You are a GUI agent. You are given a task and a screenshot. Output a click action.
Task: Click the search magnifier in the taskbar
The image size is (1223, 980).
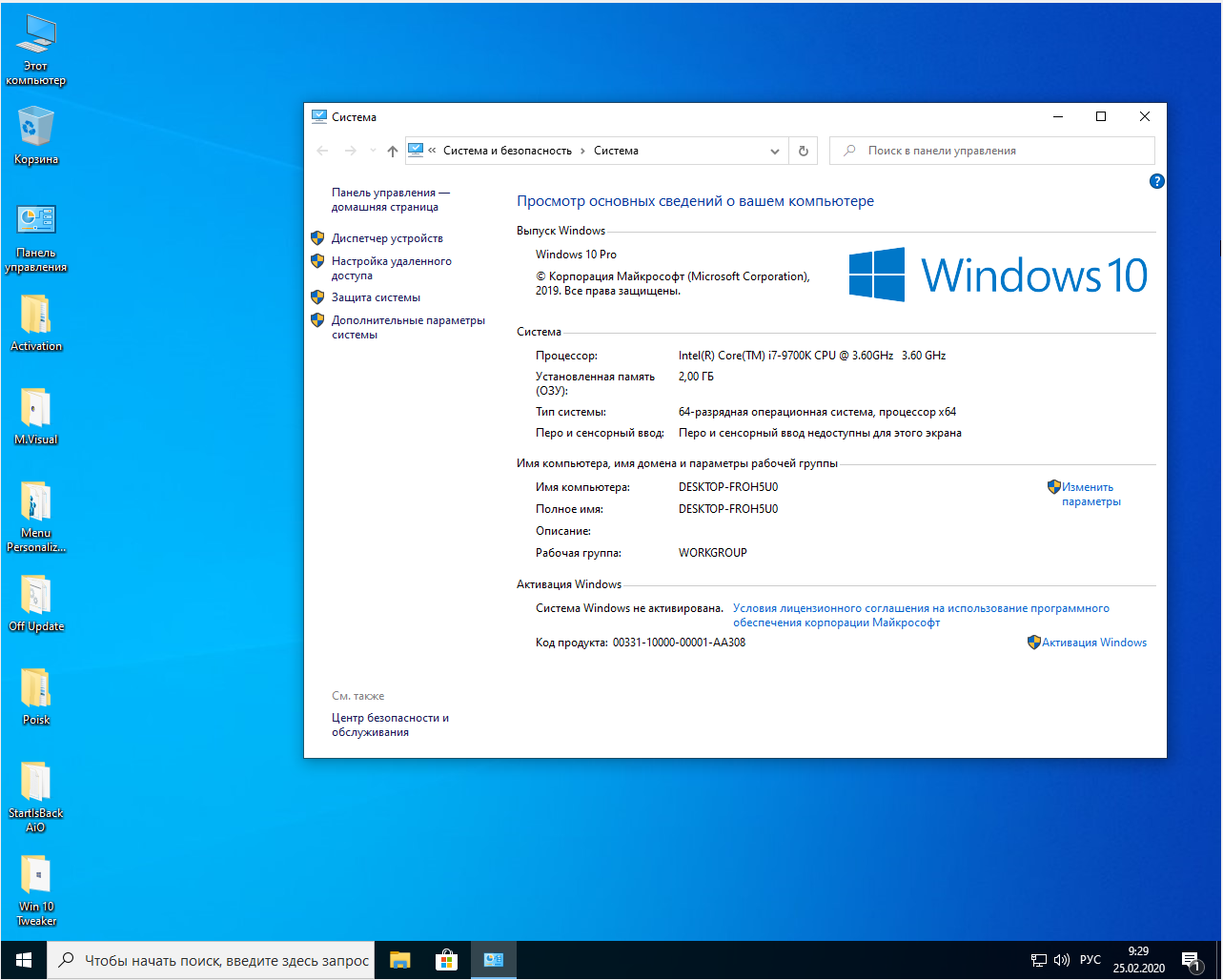[66, 960]
